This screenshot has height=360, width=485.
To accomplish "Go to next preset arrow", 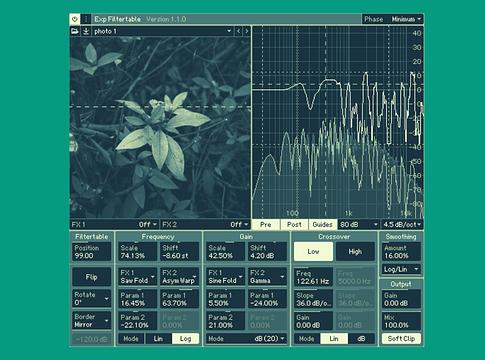I will pos(247,31).
